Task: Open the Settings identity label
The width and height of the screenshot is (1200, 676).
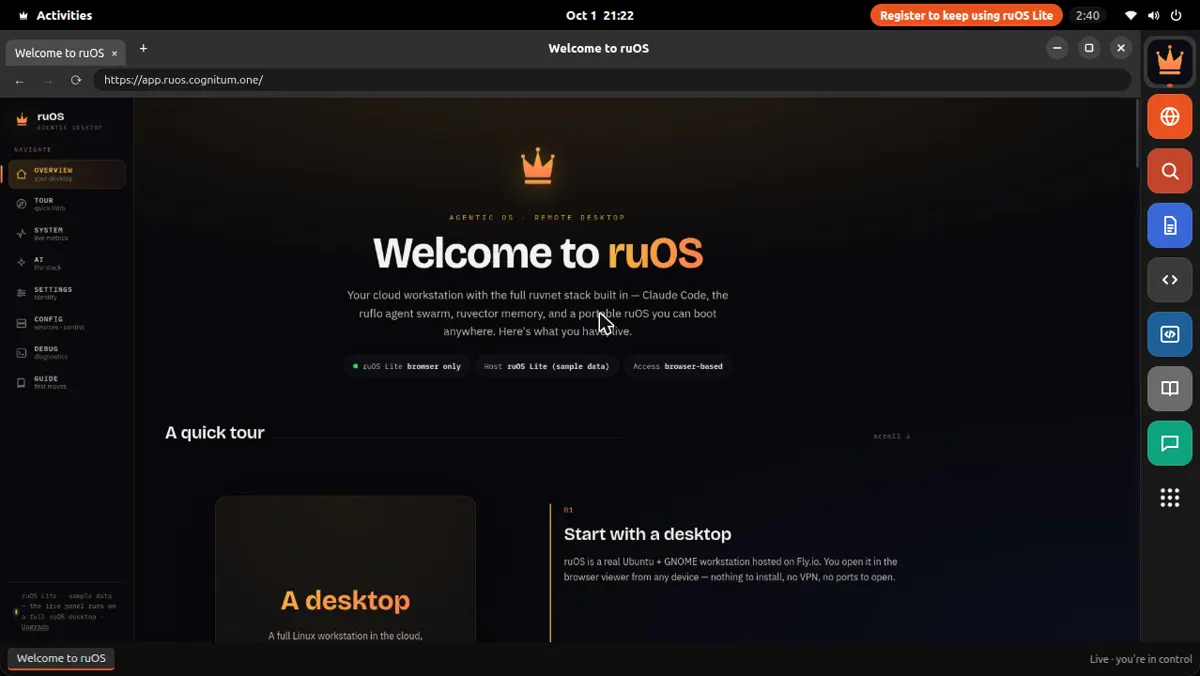Action: (x=53, y=293)
